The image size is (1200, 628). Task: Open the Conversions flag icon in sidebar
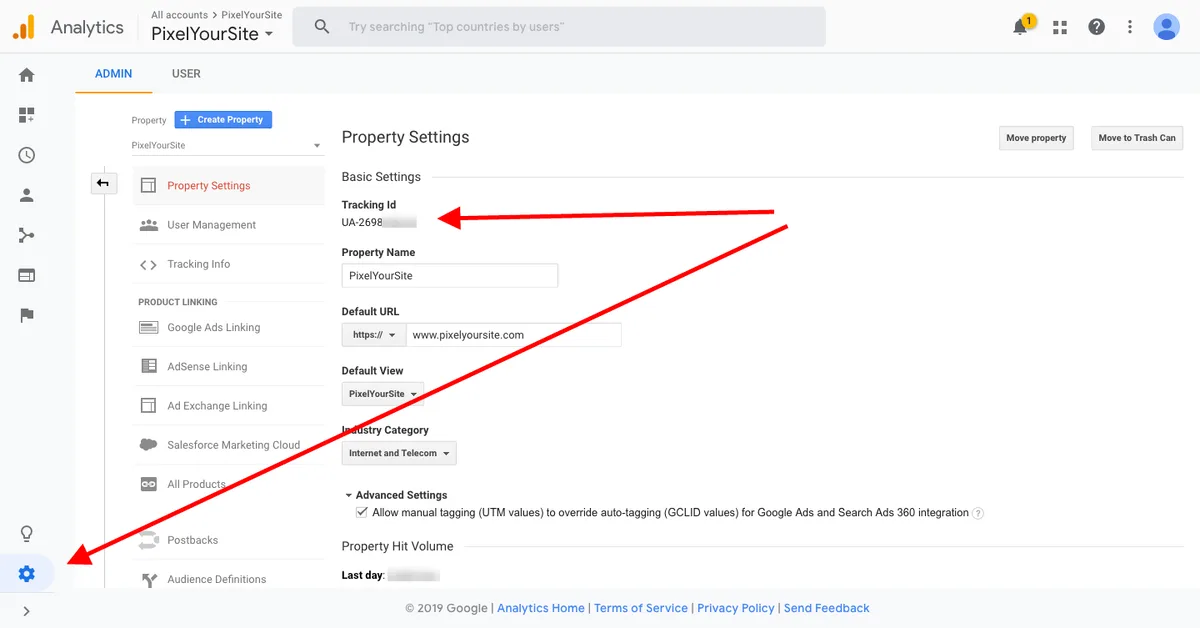pyautogui.click(x=27, y=316)
